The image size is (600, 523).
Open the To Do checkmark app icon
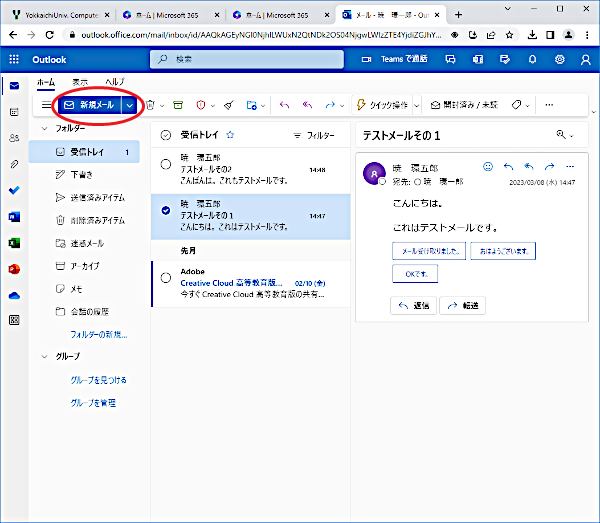coord(14,190)
